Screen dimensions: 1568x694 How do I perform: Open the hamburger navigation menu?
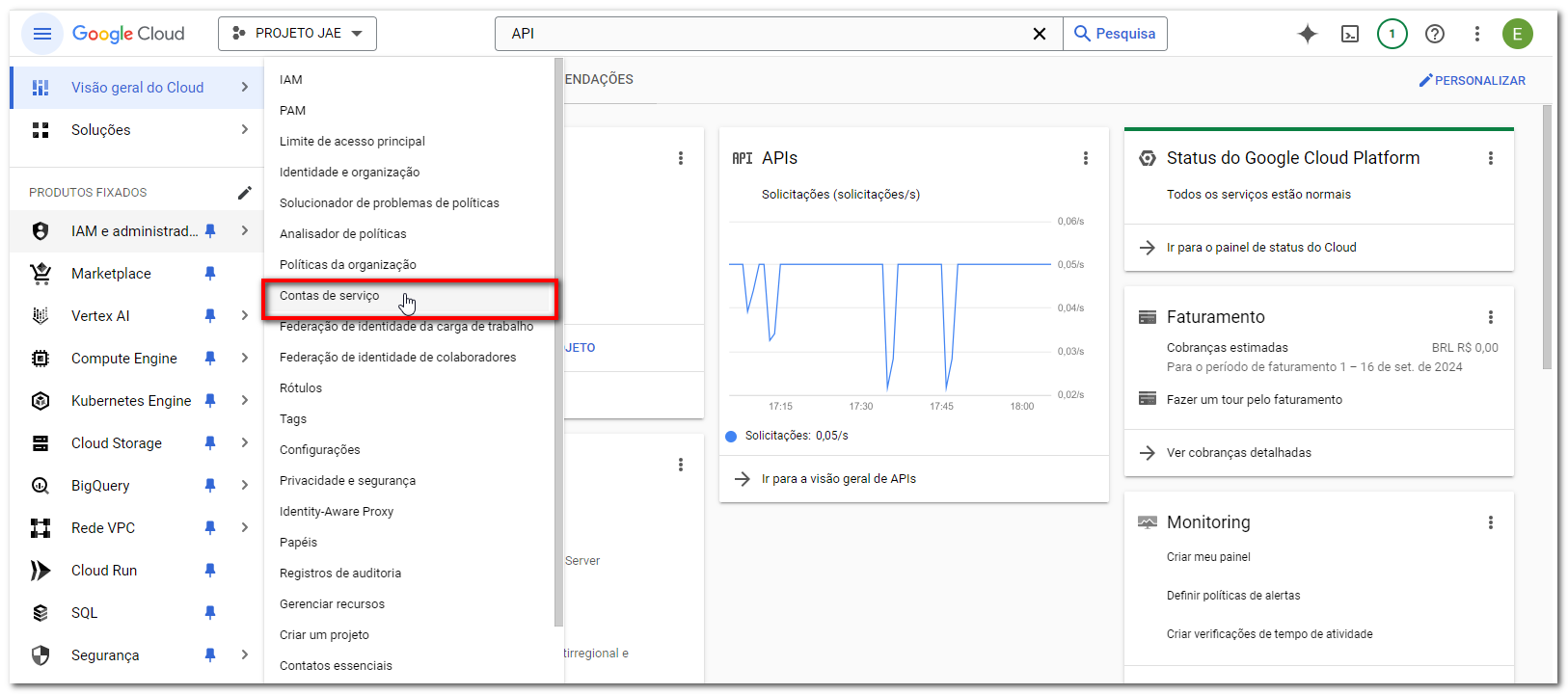point(41,34)
